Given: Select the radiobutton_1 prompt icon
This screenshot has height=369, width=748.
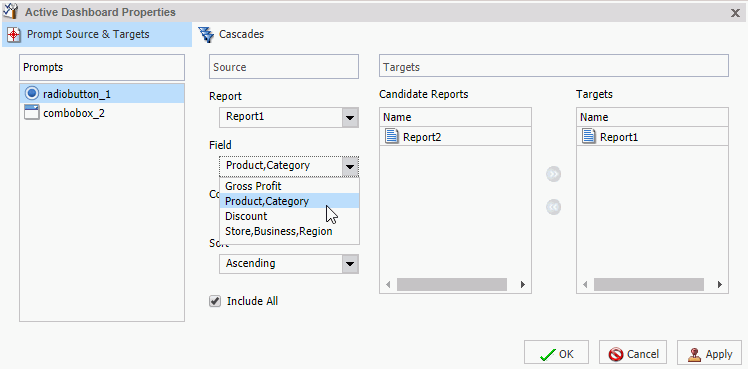Looking at the screenshot, I should tap(31, 93).
